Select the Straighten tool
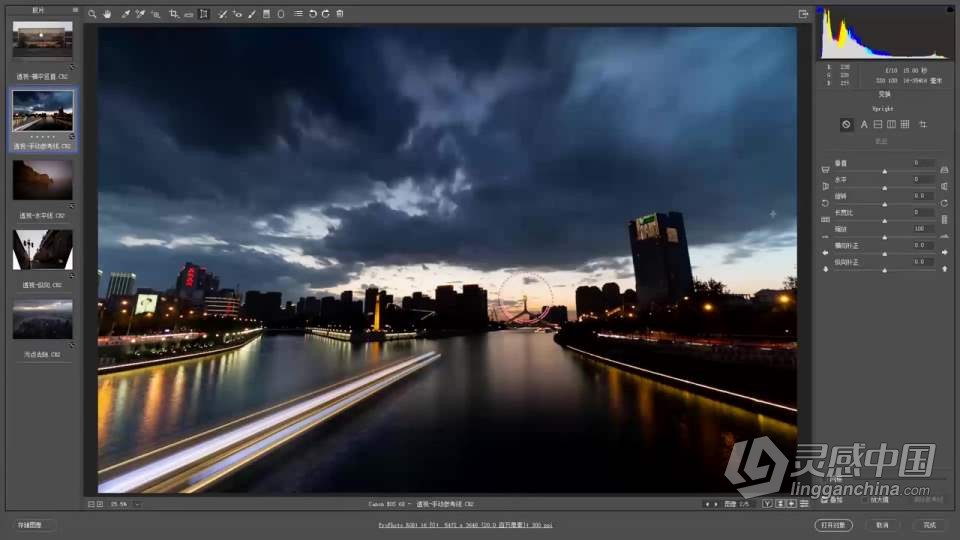Screen dimensions: 960x540 189,13
